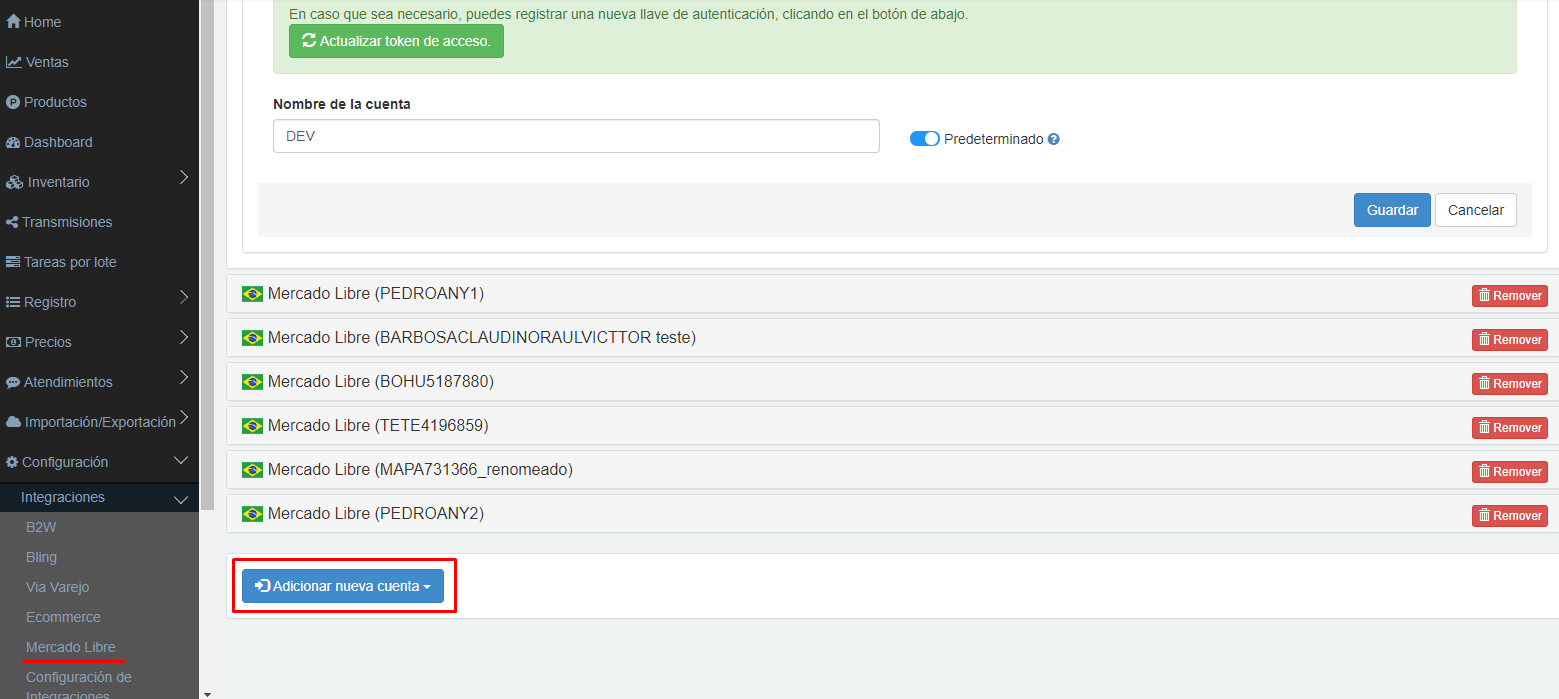Image resolution: width=1559 pixels, height=699 pixels.
Task: Collapse the Configuración section arrow
Action: point(181,461)
